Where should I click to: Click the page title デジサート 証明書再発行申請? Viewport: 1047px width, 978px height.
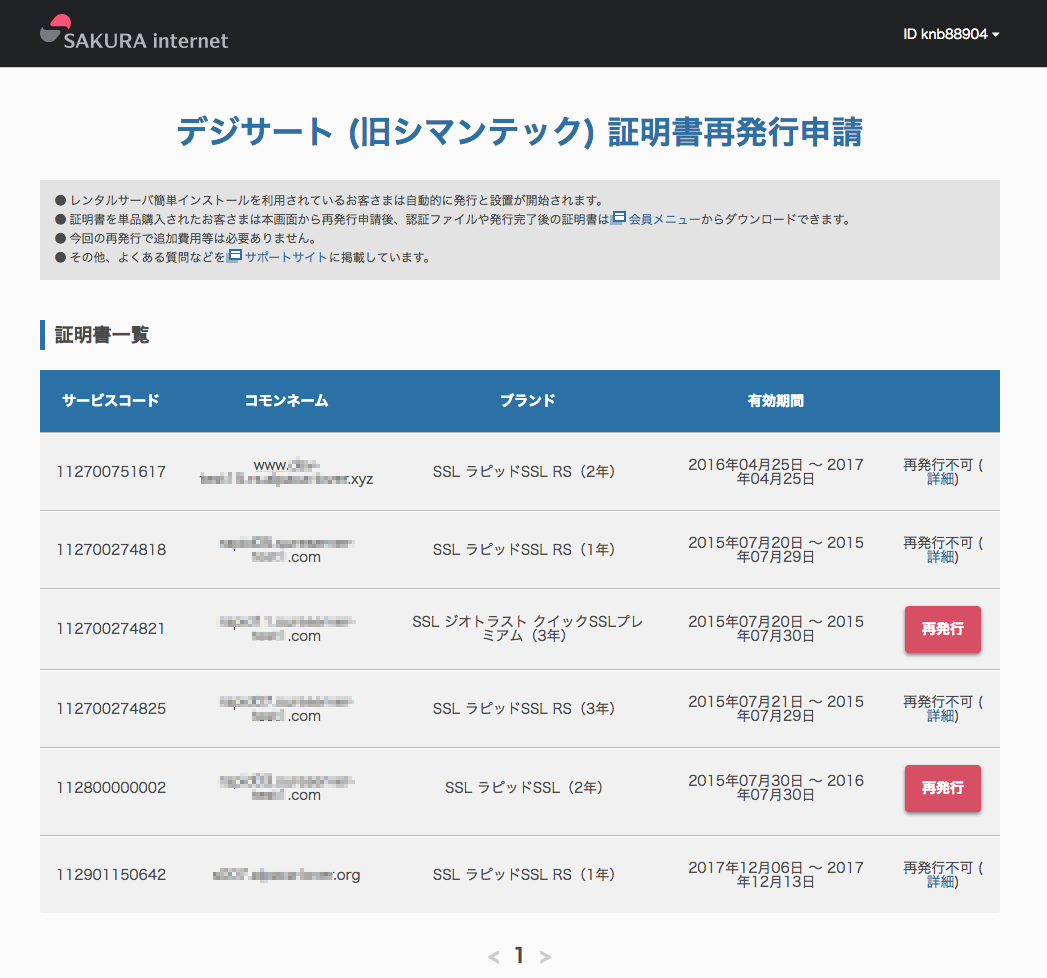point(519,131)
